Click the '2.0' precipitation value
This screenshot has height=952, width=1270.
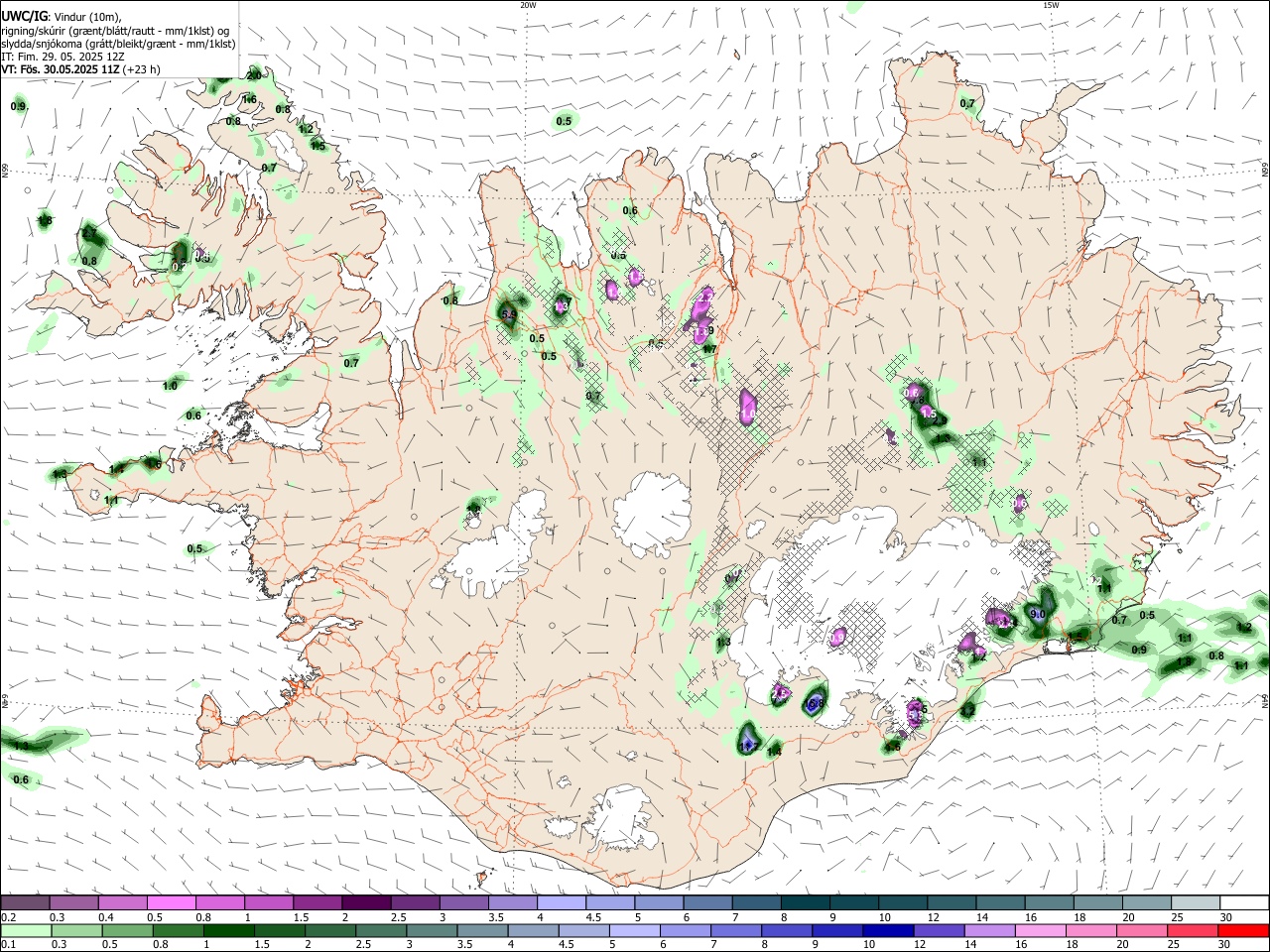(254, 75)
